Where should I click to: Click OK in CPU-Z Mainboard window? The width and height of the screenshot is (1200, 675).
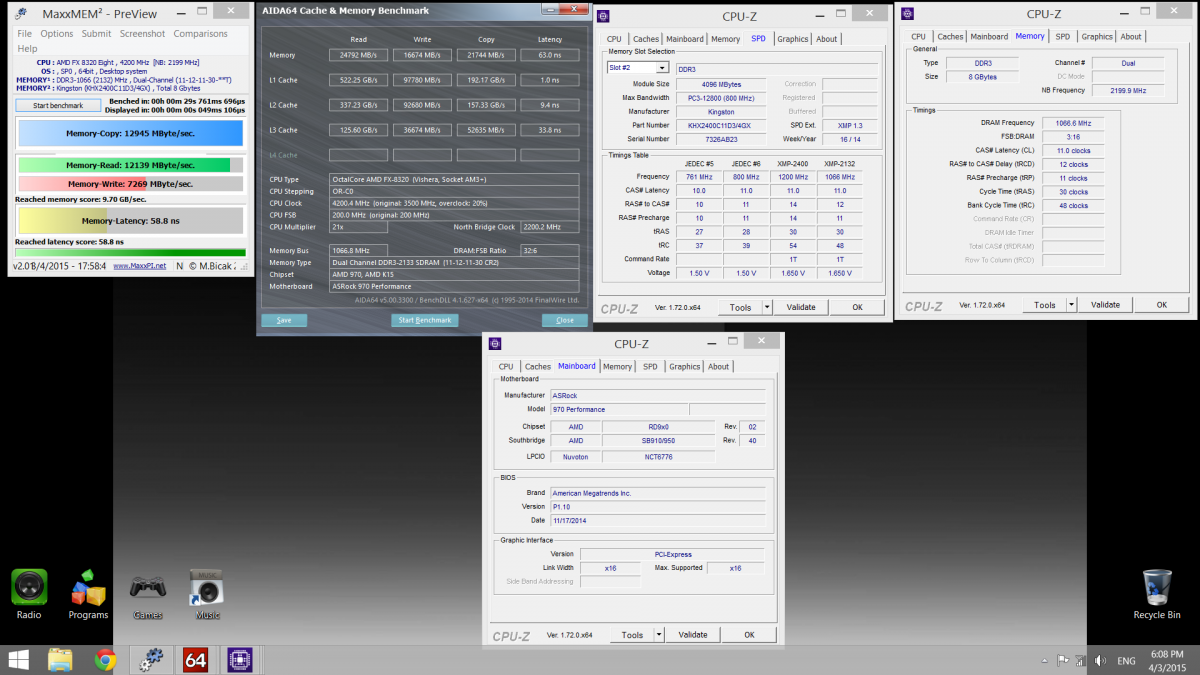click(x=749, y=635)
